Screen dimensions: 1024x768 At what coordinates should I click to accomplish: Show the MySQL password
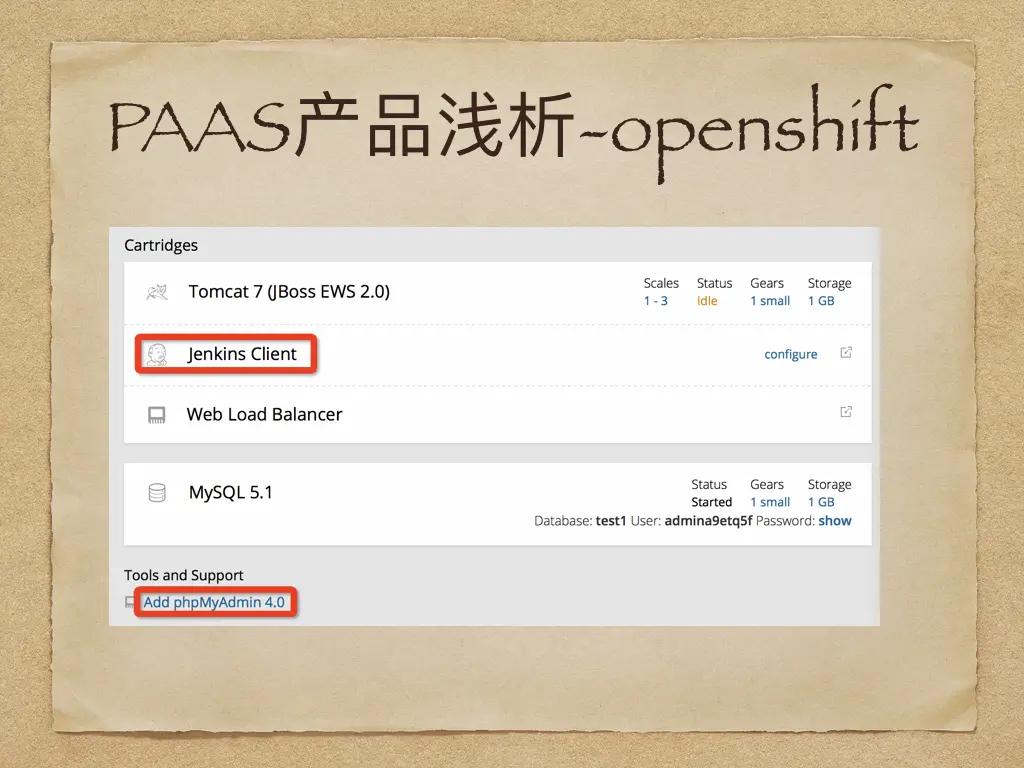835,520
